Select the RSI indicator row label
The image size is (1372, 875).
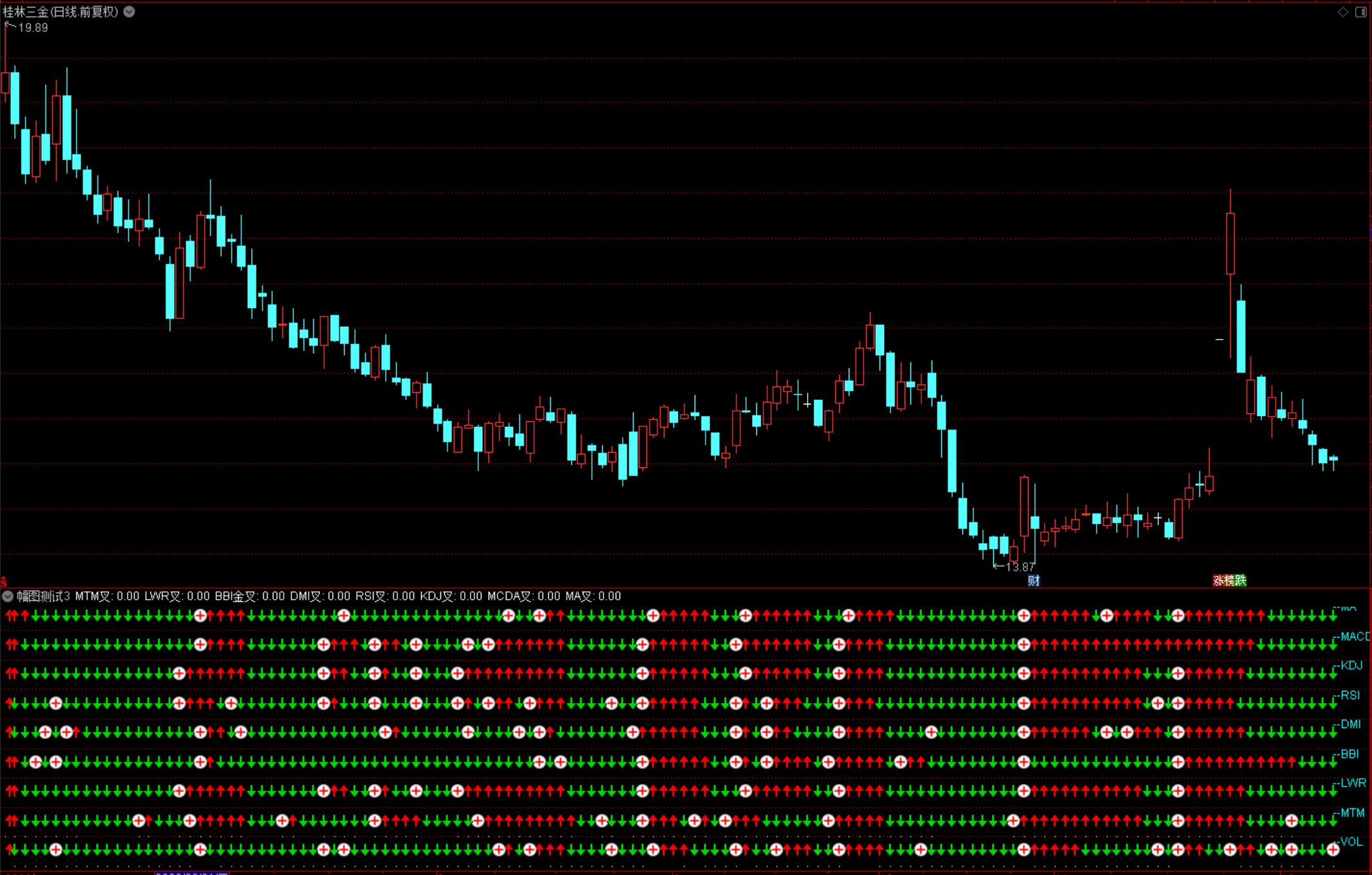(x=1350, y=695)
